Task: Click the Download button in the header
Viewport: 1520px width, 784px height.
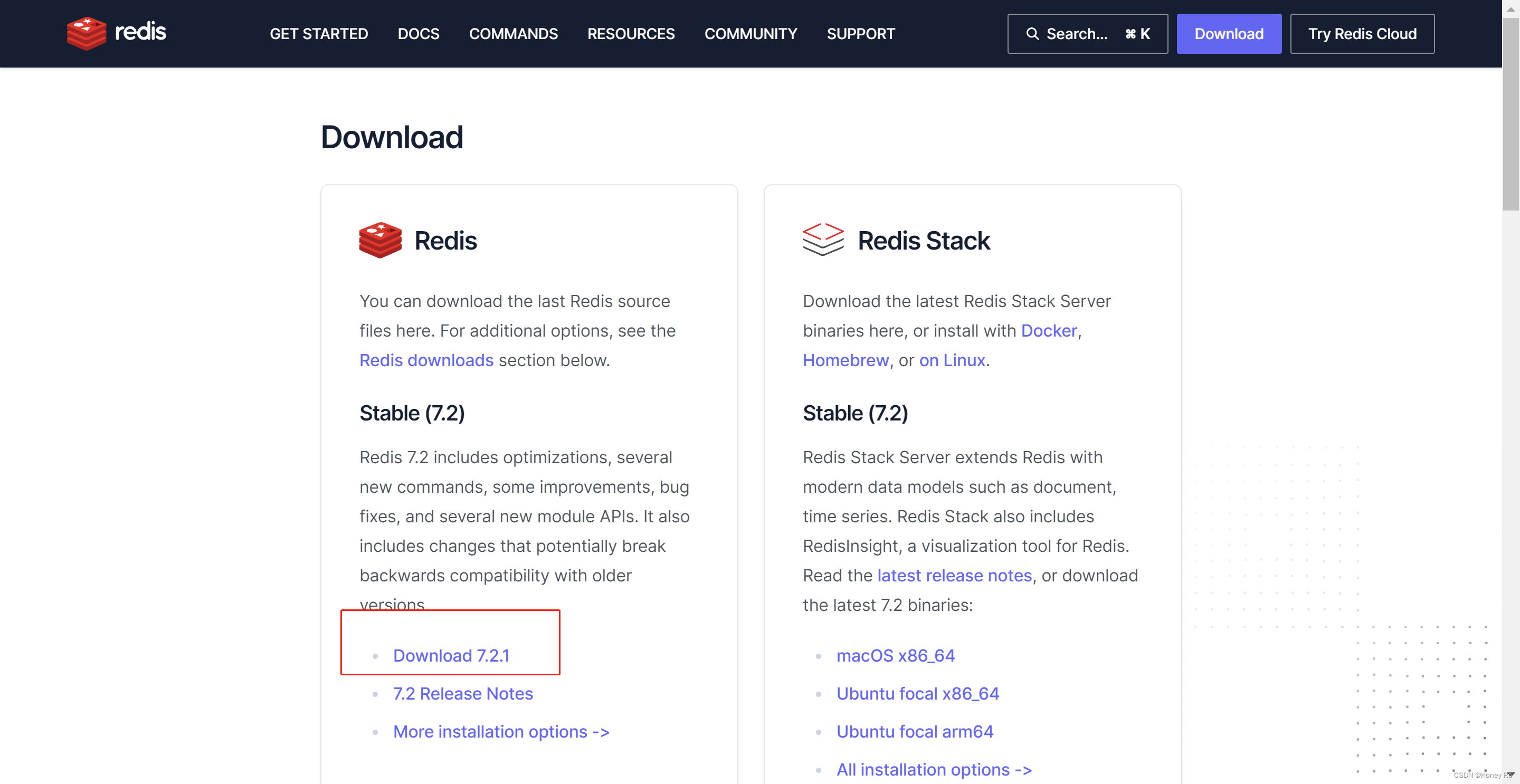Action: coord(1229,34)
